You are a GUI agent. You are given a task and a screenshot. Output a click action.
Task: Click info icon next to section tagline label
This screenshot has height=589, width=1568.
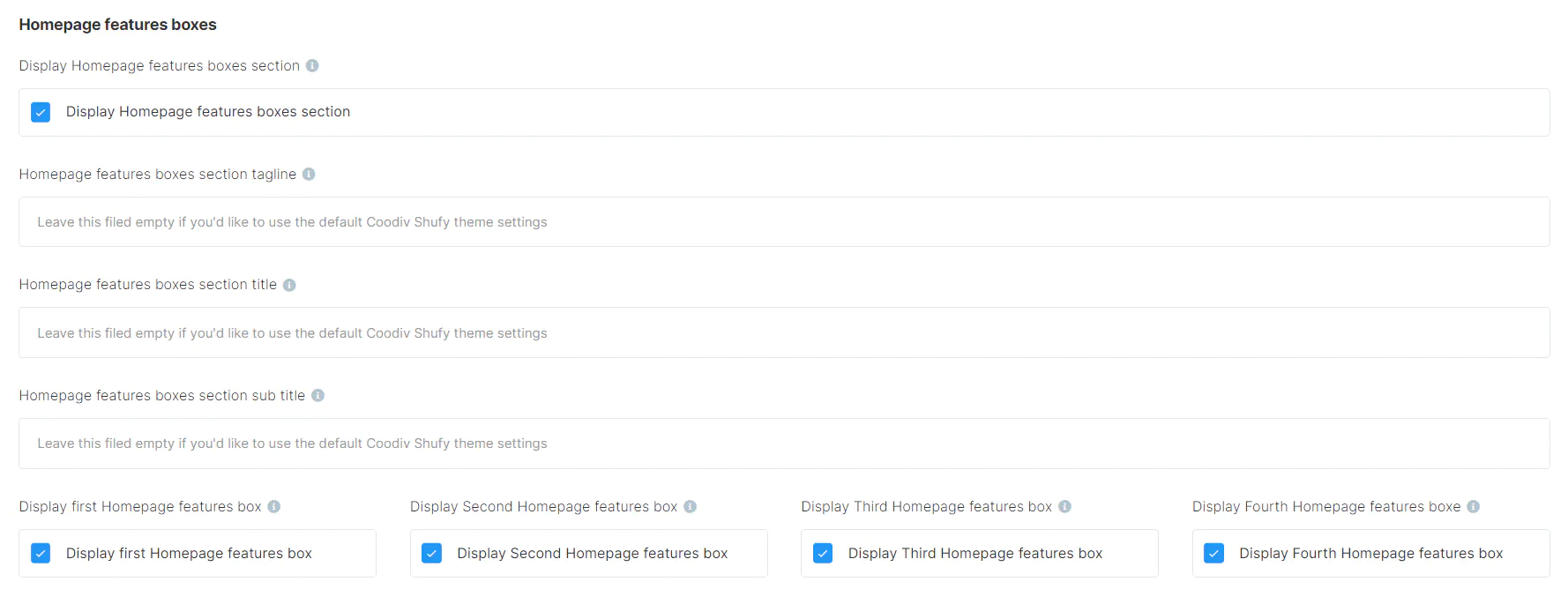309,175
